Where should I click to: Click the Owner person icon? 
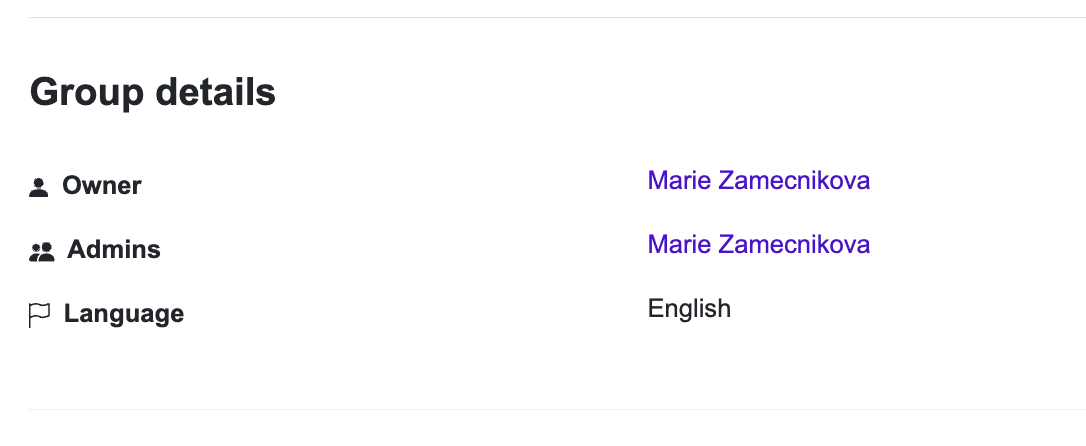click(x=39, y=187)
